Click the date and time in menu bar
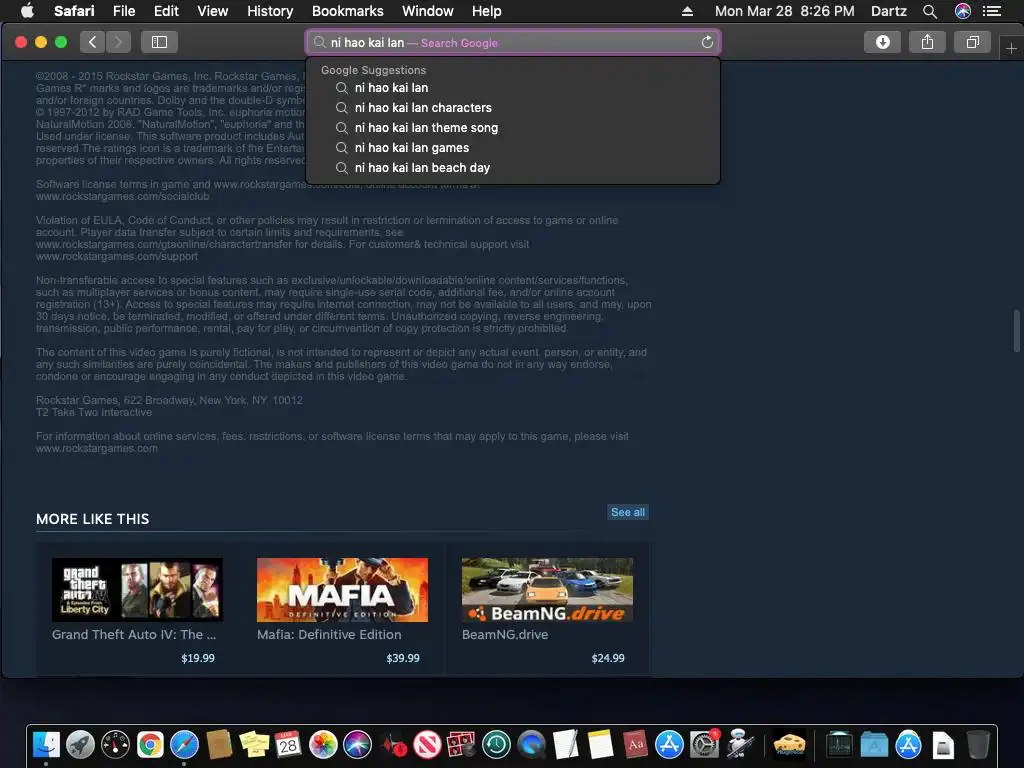 [x=784, y=11]
